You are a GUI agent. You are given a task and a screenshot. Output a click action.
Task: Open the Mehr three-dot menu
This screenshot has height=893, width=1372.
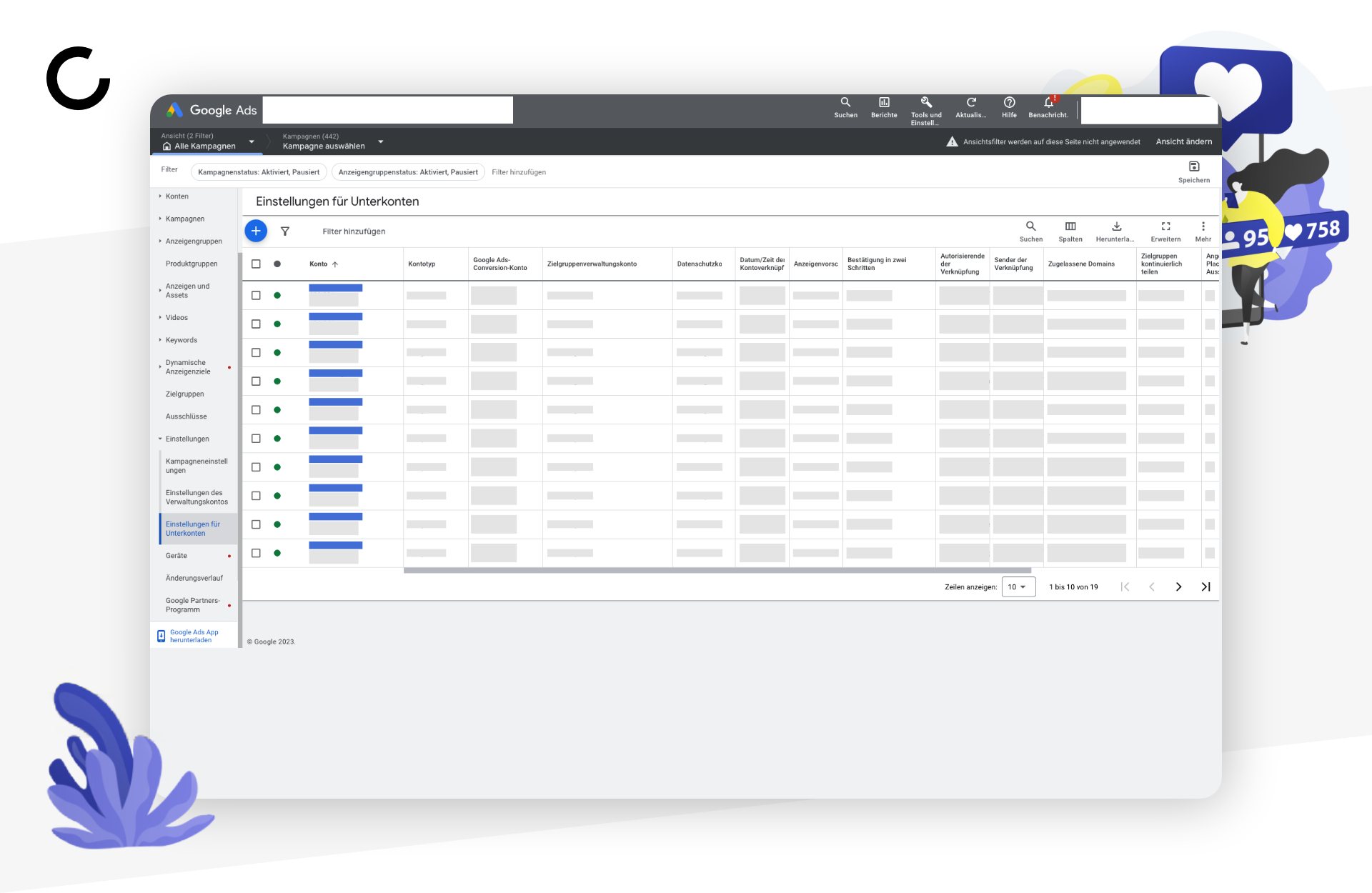[1203, 226]
